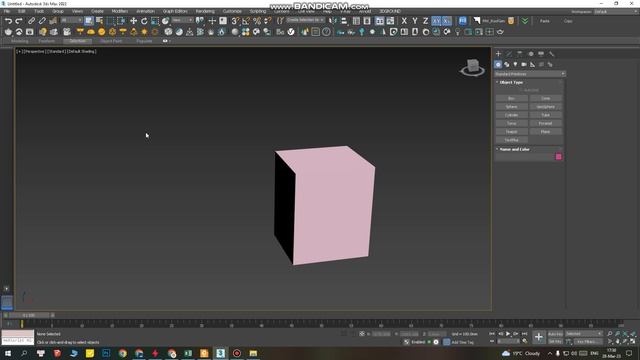Open the Graph Editors menu
This screenshot has width=640, height=360.
[175, 11]
